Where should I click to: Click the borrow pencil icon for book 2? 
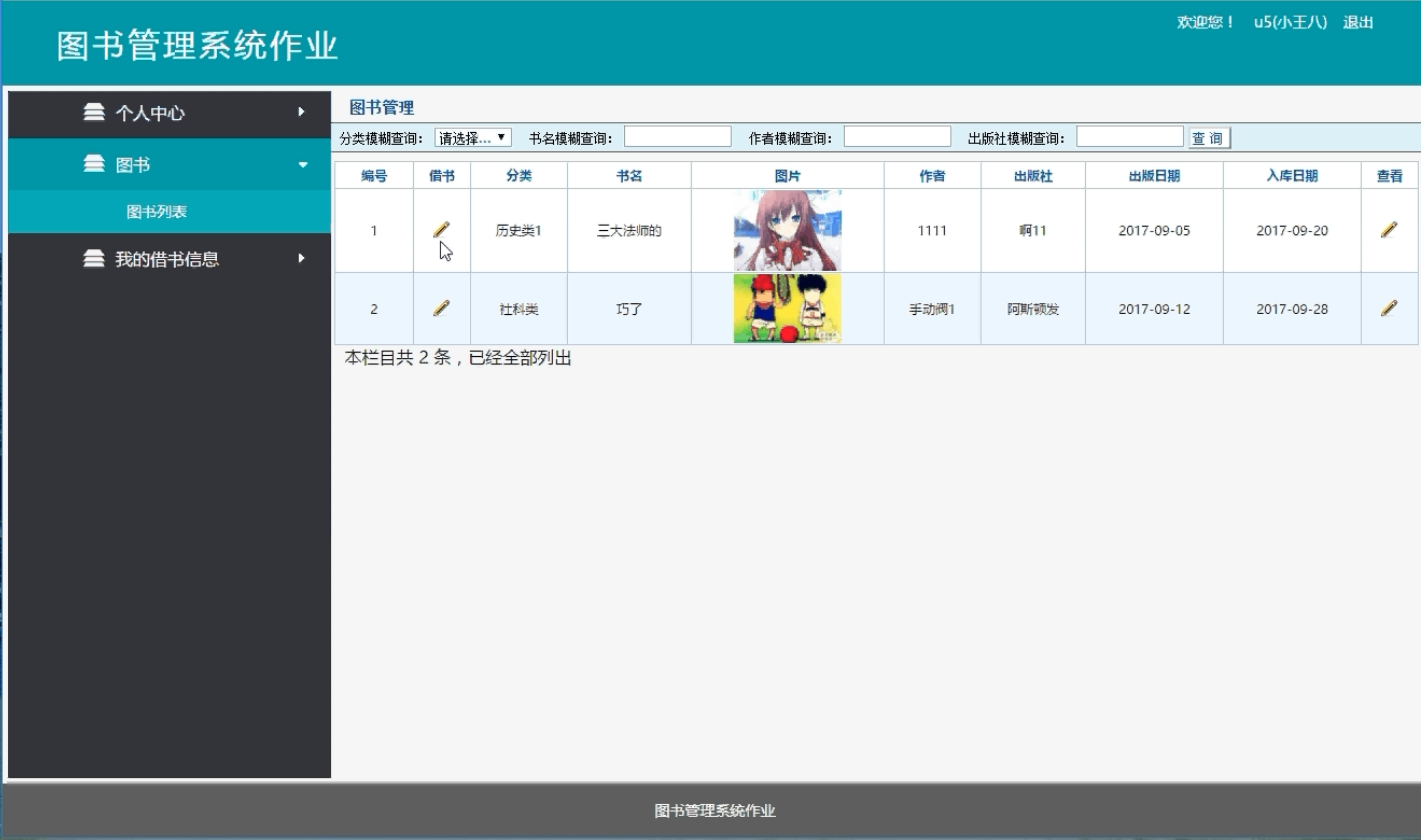[441, 308]
